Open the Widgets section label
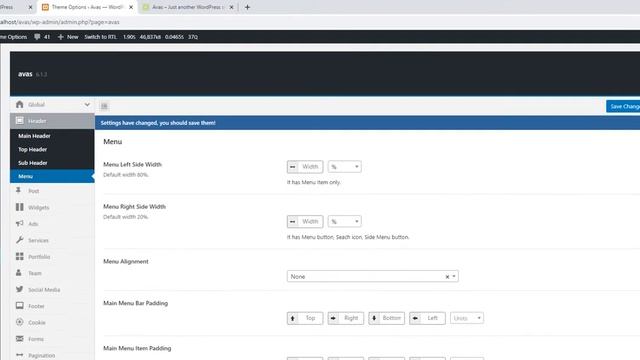The height and width of the screenshot is (360, 640). click(39, 207)
